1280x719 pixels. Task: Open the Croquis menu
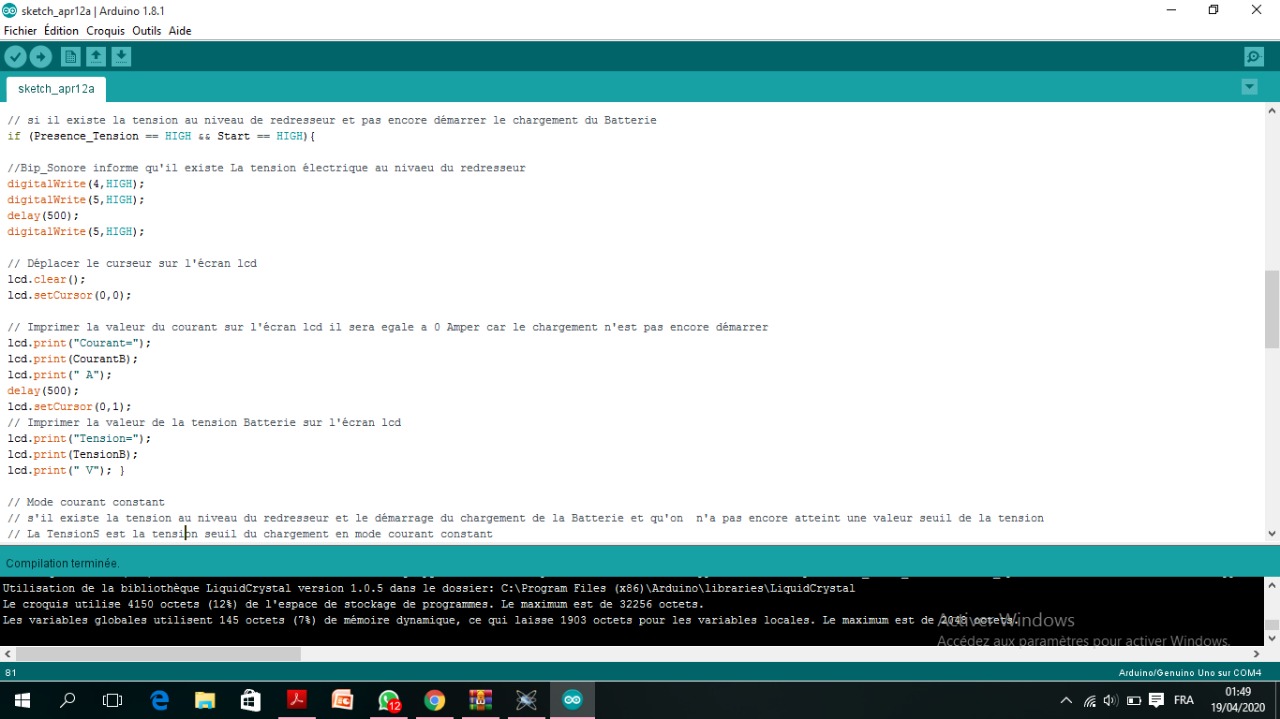[x=105, y=31]
